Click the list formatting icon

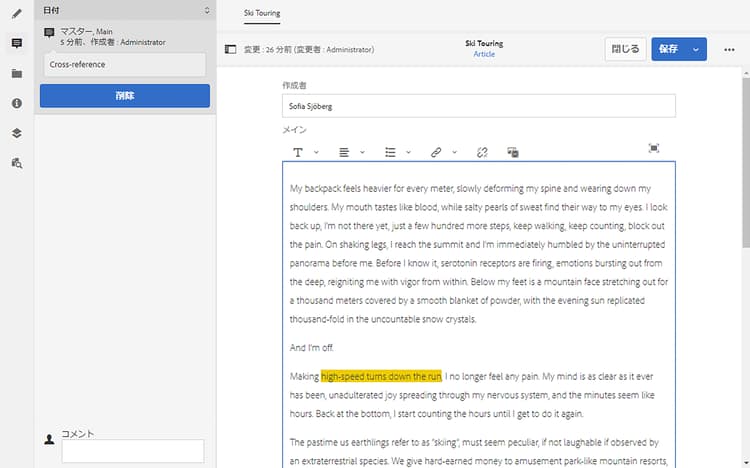pos(390,152)
